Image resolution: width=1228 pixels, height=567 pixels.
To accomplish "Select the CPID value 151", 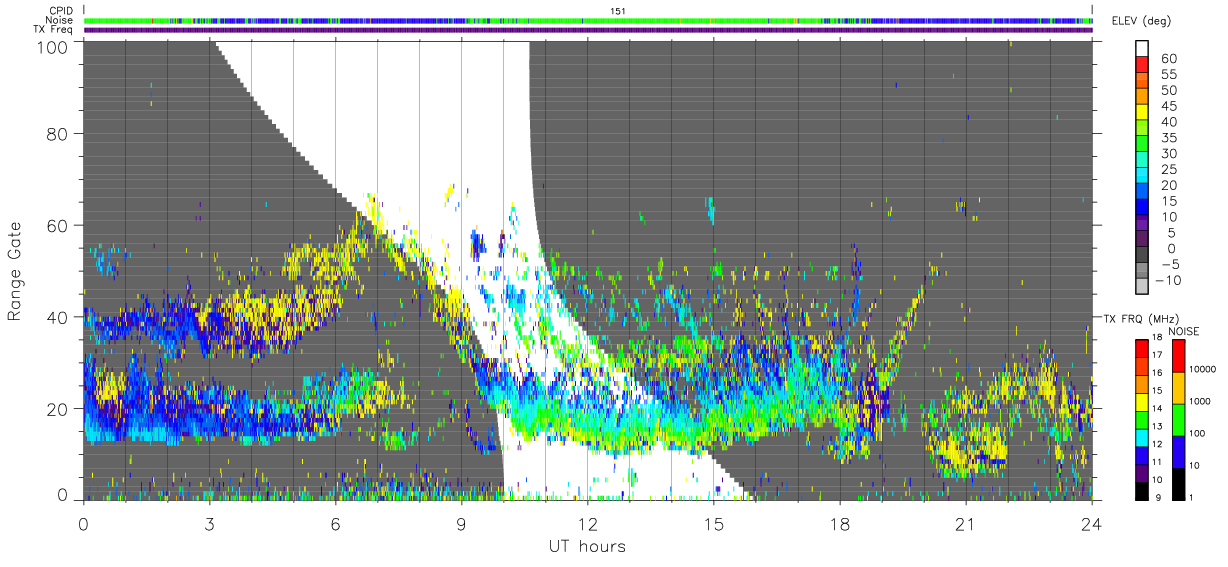I will coord(618,10).
